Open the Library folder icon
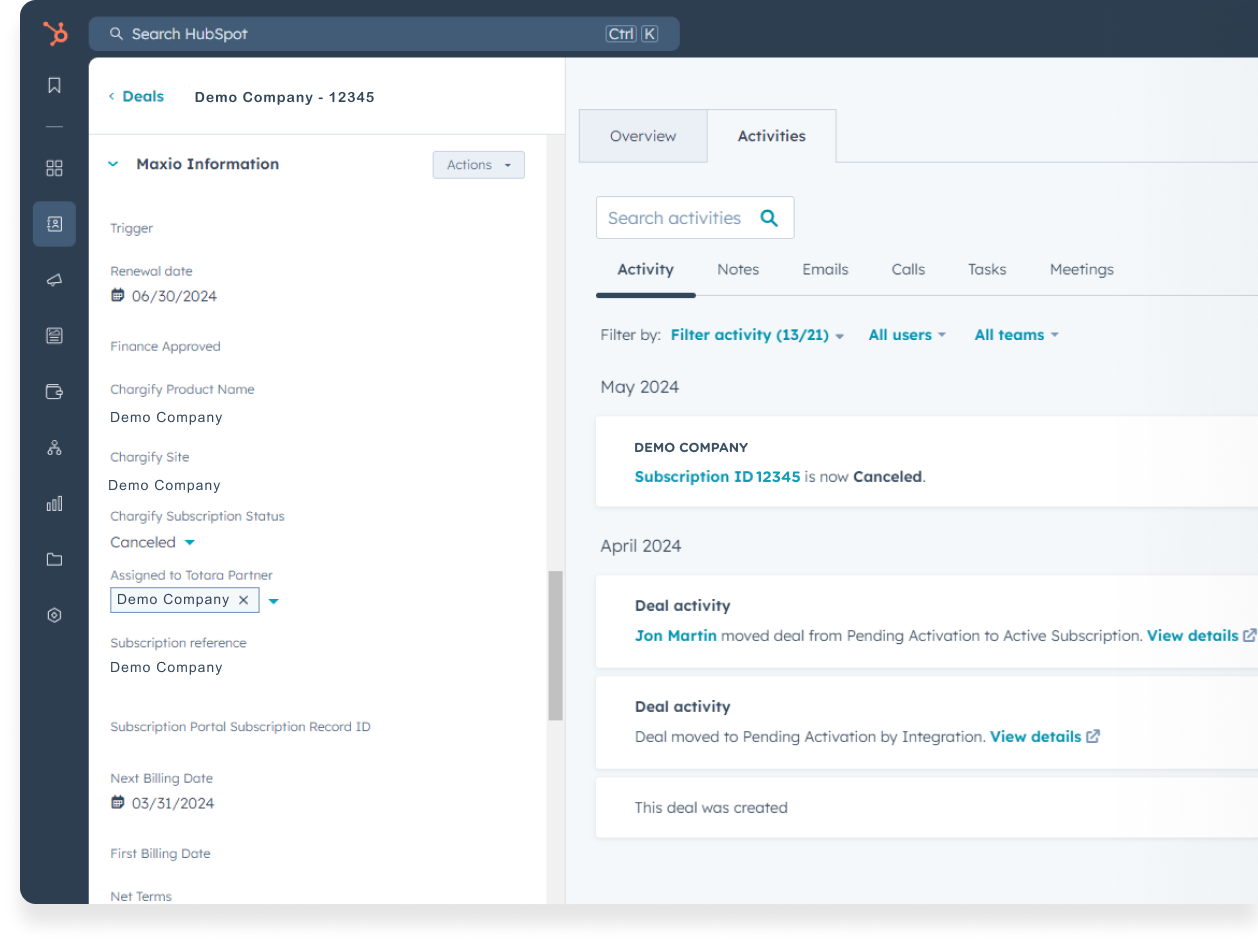 (x=55, y=560)
